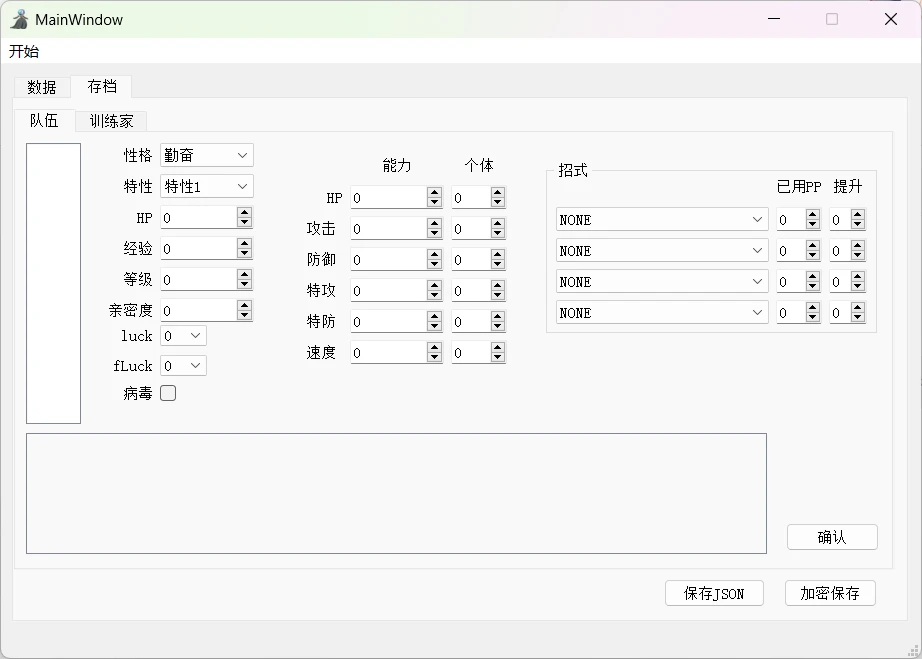Increase the 防御 个体 value up arrow
Viewport: 922px width, 659px height.
[x=498, y=255]
